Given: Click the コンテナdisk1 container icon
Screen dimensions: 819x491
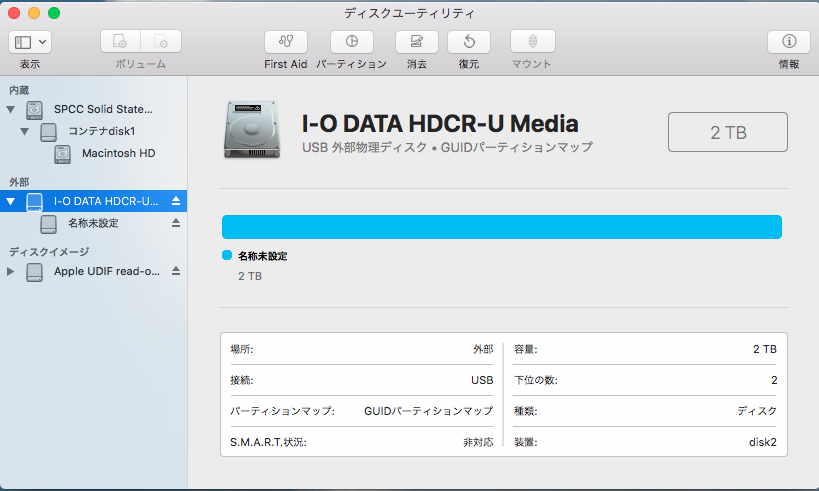Looking at the screenshot, I should coord(49,132).
